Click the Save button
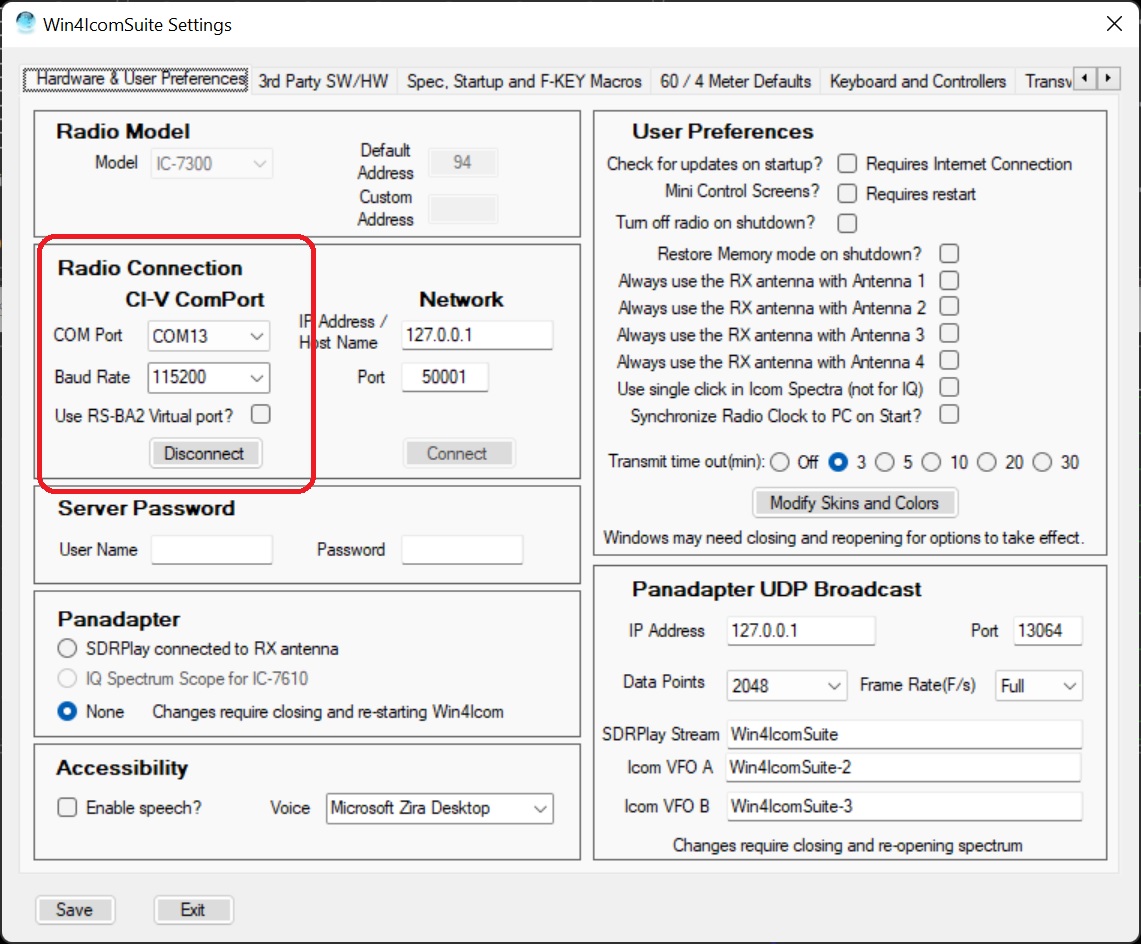The image size is (1141, 944). [74, 910]
